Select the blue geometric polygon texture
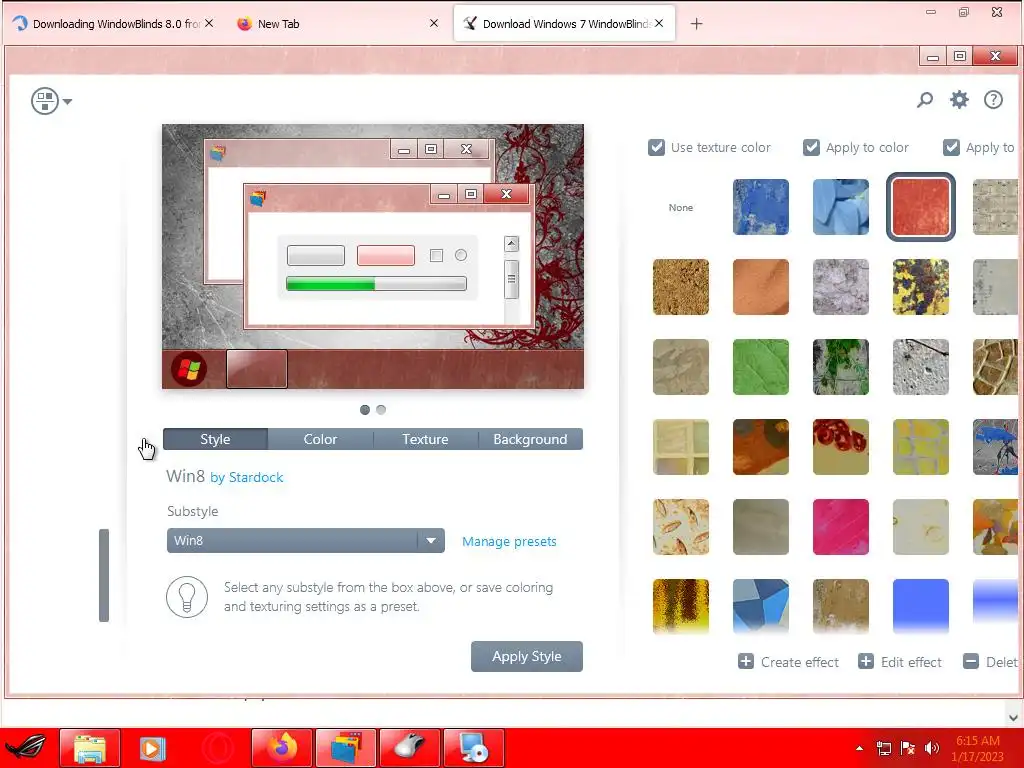The height and width of the screenshot is (768, 1024). 761,606
